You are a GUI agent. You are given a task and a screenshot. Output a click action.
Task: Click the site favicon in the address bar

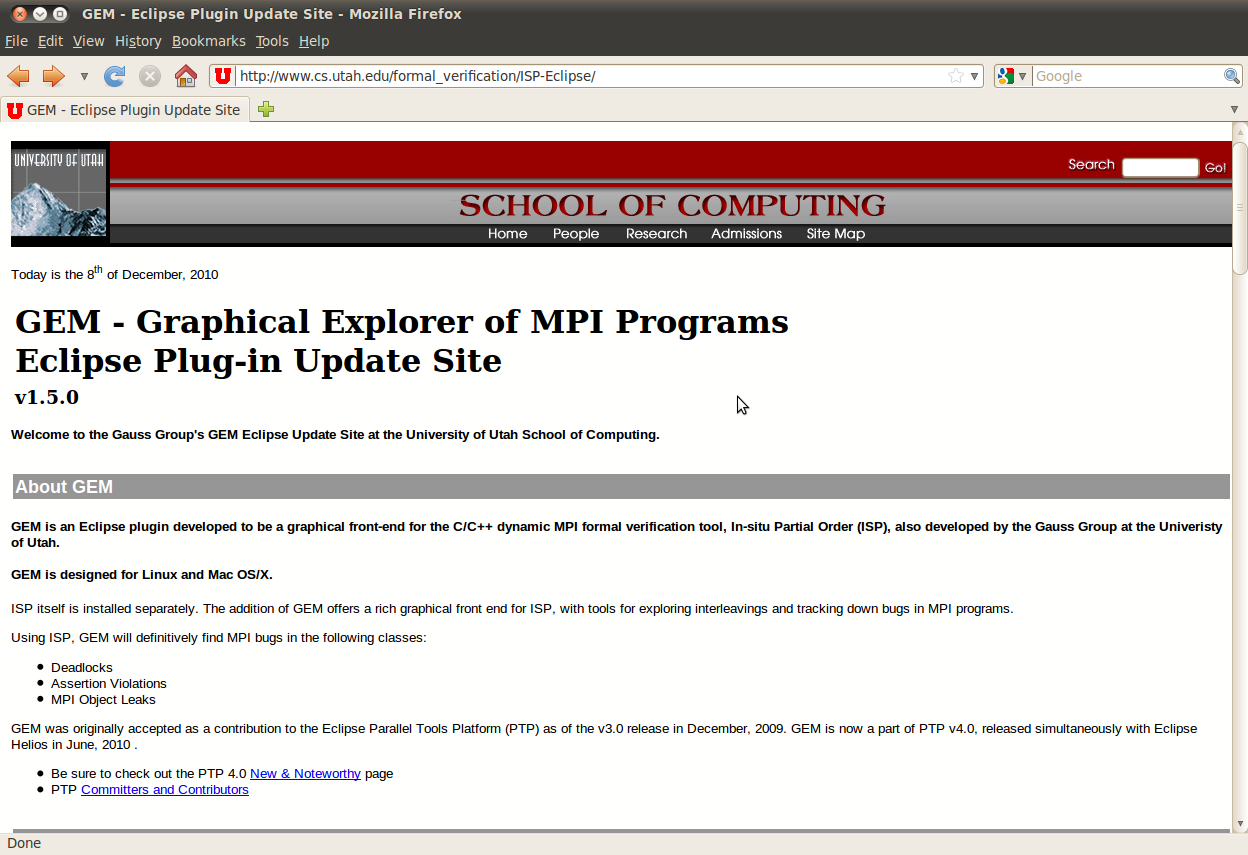point(223,76)
